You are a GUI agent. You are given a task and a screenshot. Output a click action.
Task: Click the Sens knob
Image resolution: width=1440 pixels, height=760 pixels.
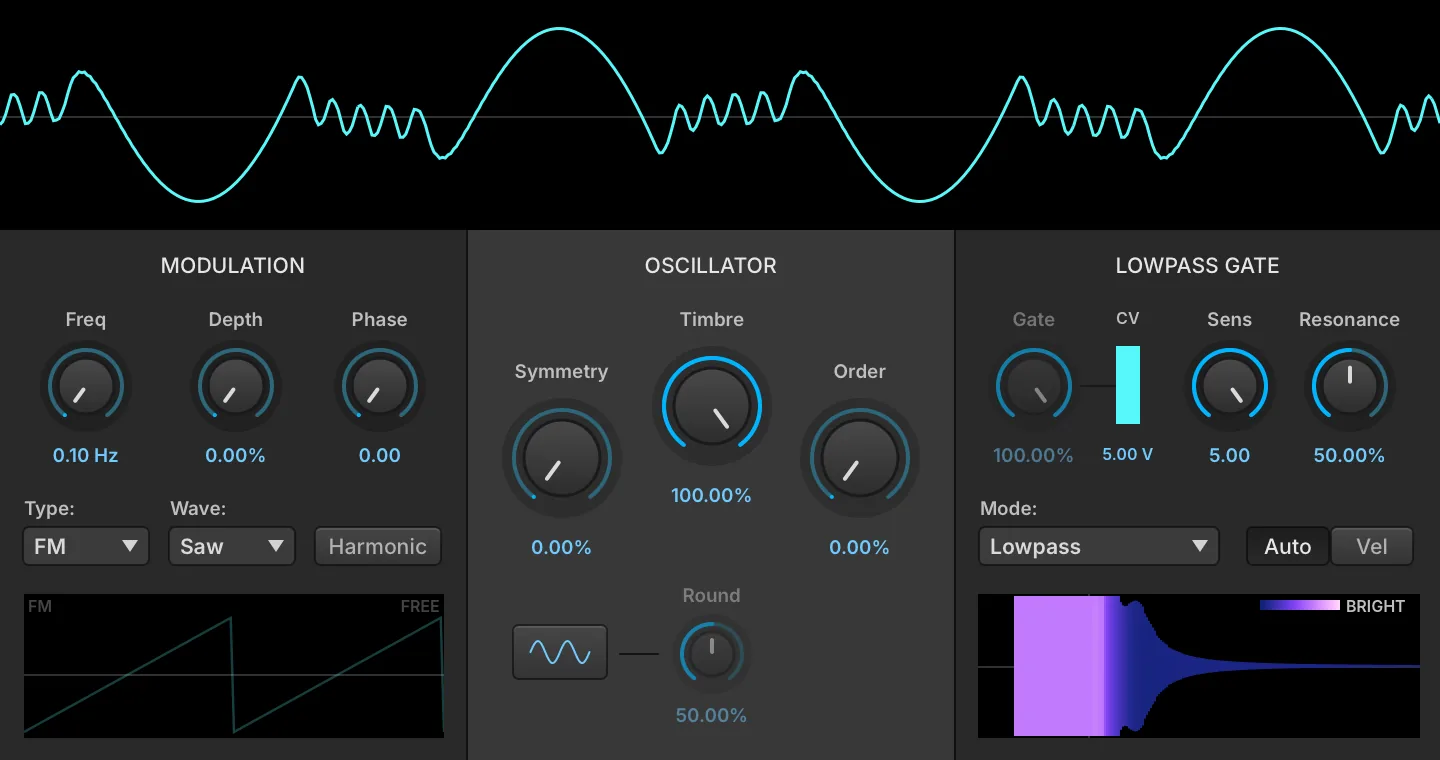(x=1229, y=386)
